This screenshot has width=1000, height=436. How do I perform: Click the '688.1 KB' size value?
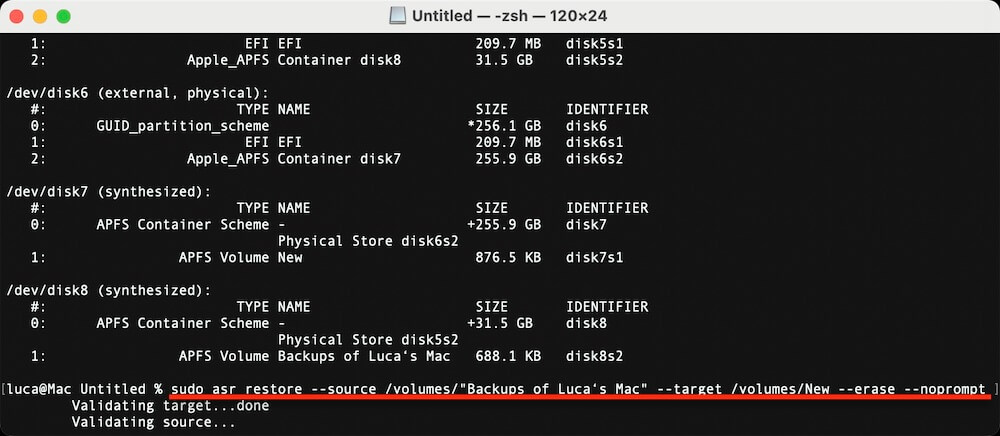point(508,356)
